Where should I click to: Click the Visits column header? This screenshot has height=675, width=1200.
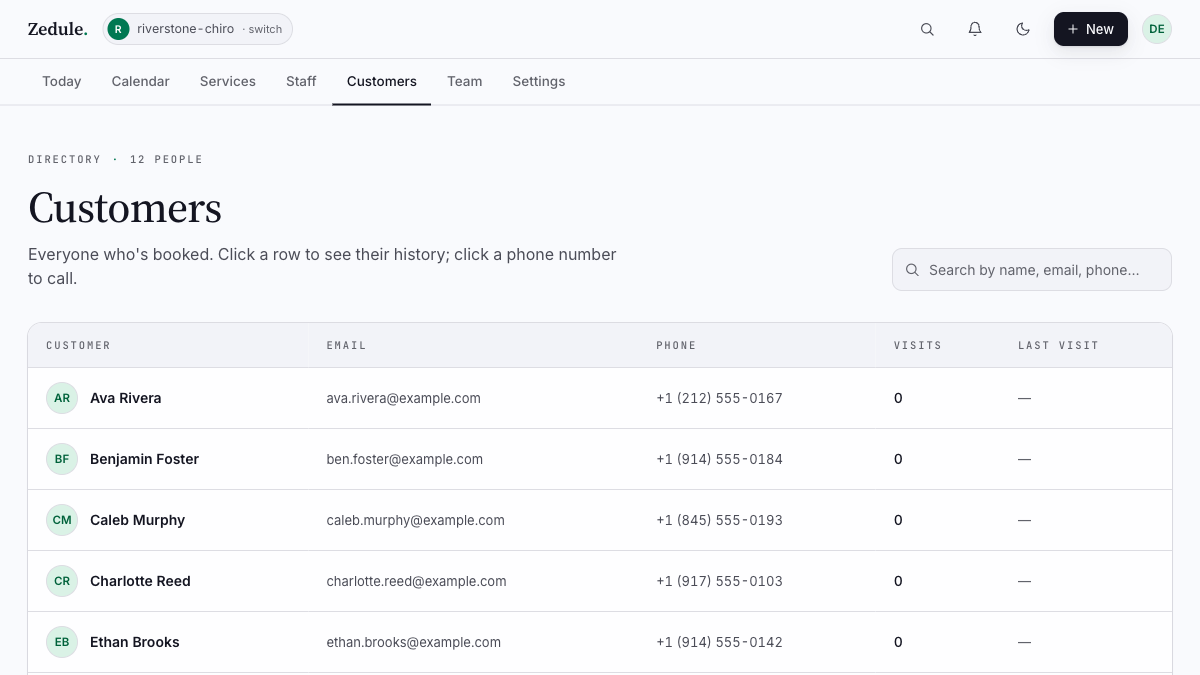[x=918, y=345]
